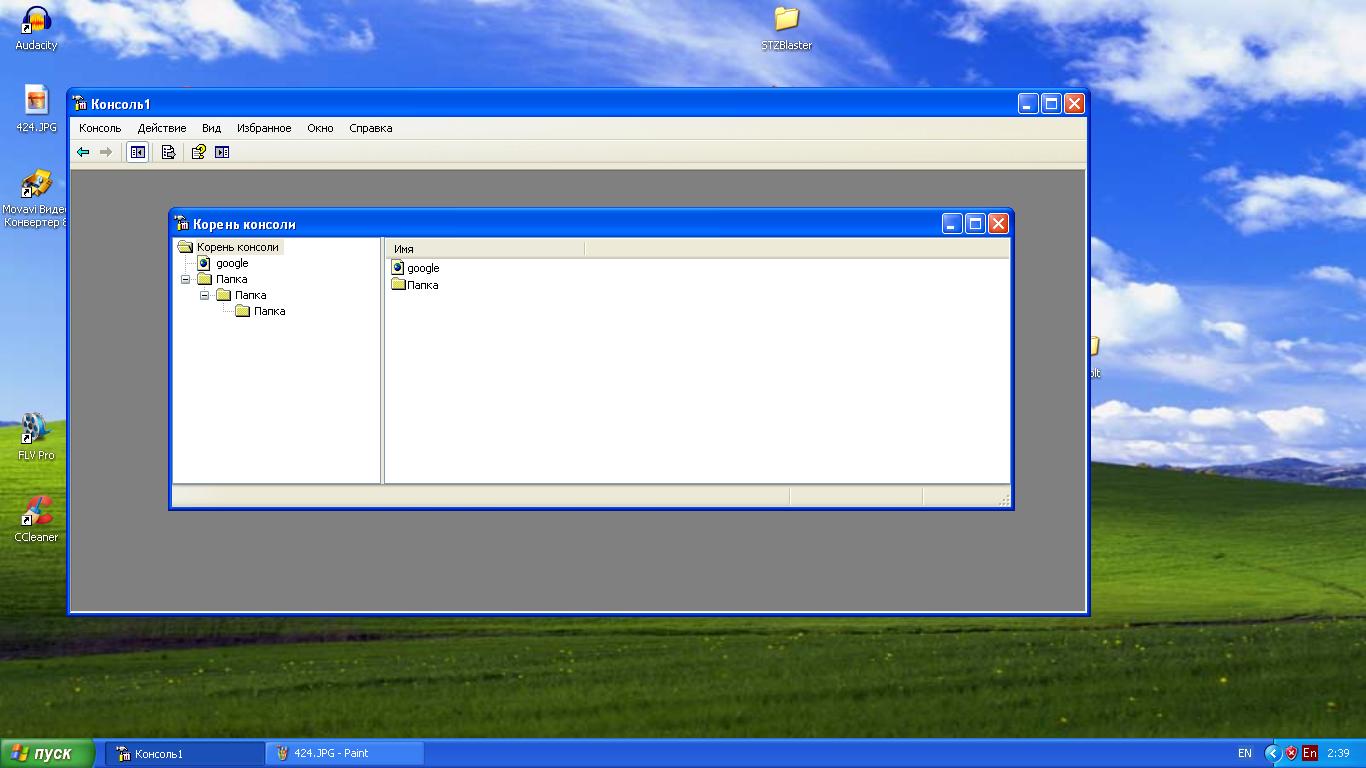Minimize the Корень консоли child window
1366x768 pixels.
point(952,223)
